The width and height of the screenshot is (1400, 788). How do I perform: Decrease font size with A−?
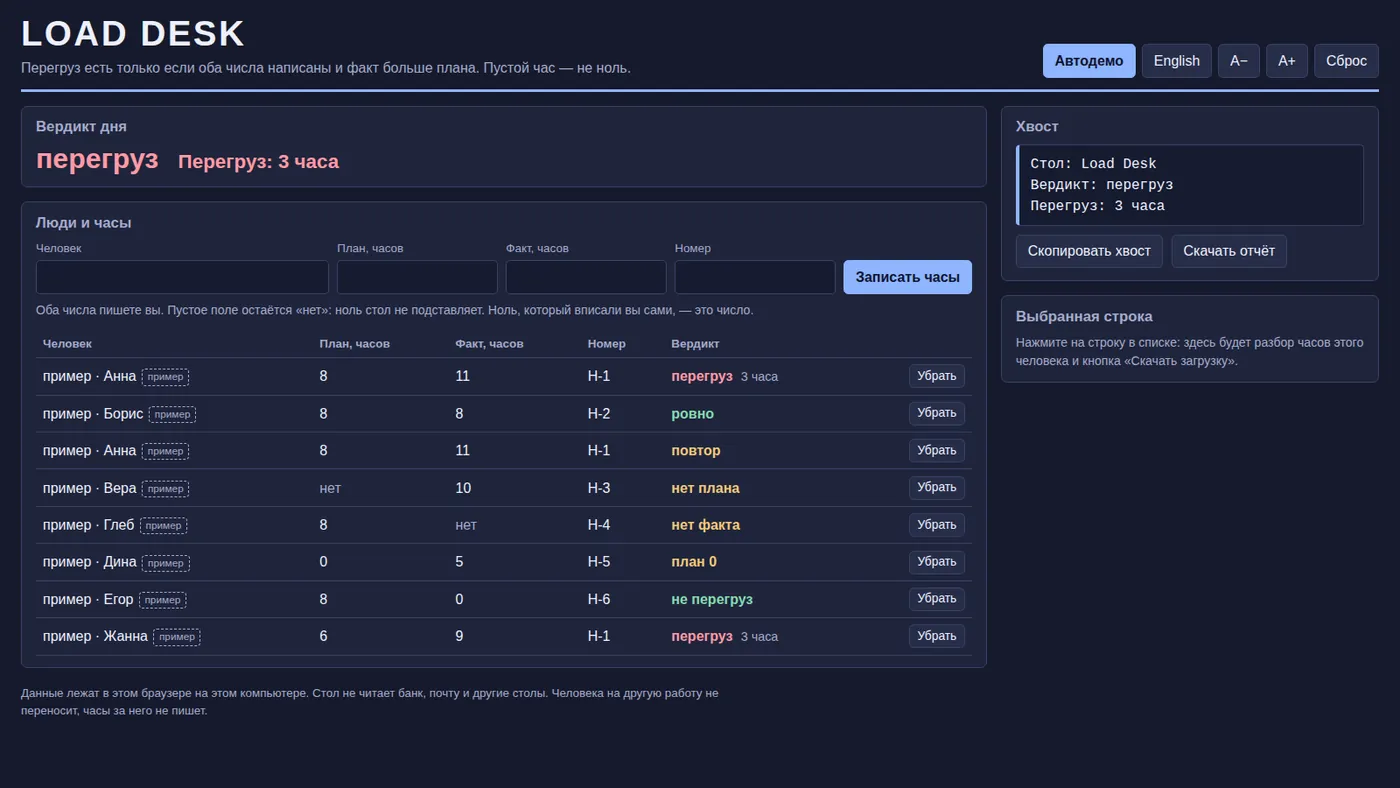[x=1239, y=61]
